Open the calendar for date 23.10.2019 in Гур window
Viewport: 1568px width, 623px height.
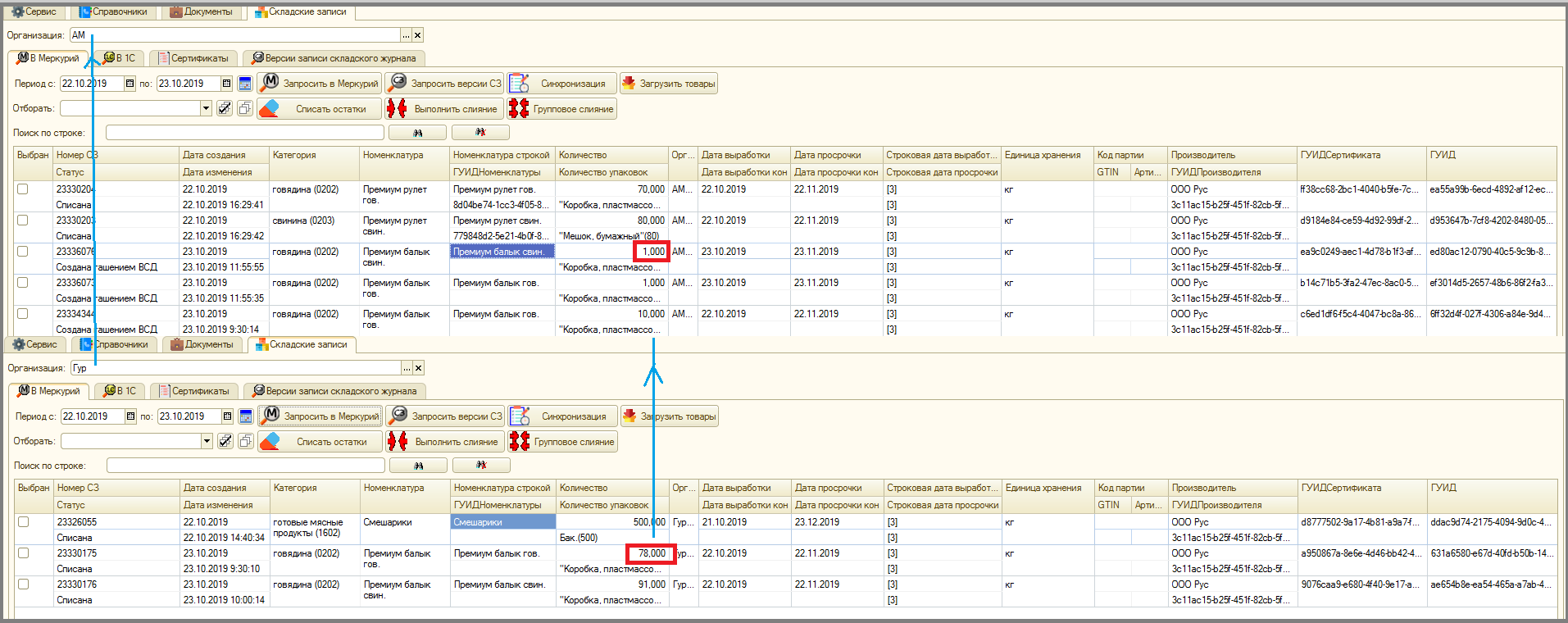coord(228,416)
